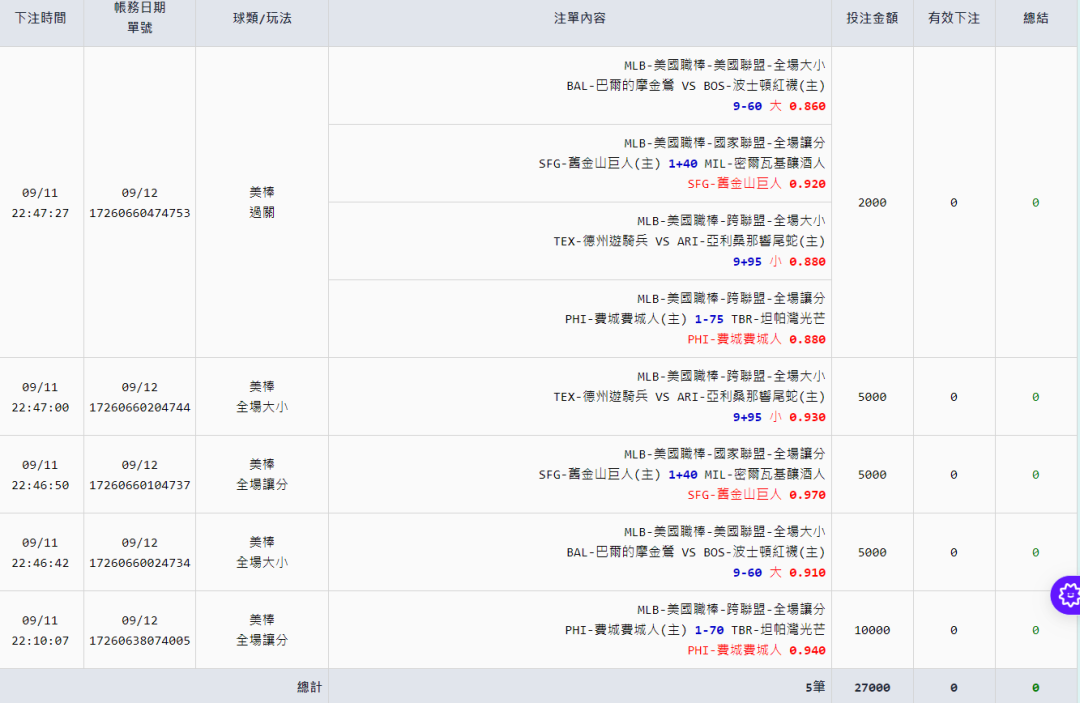This screenshot has height=703, width=1080.
Task: Click the bet time 22:10:07
Action: [x=41, y=641]
